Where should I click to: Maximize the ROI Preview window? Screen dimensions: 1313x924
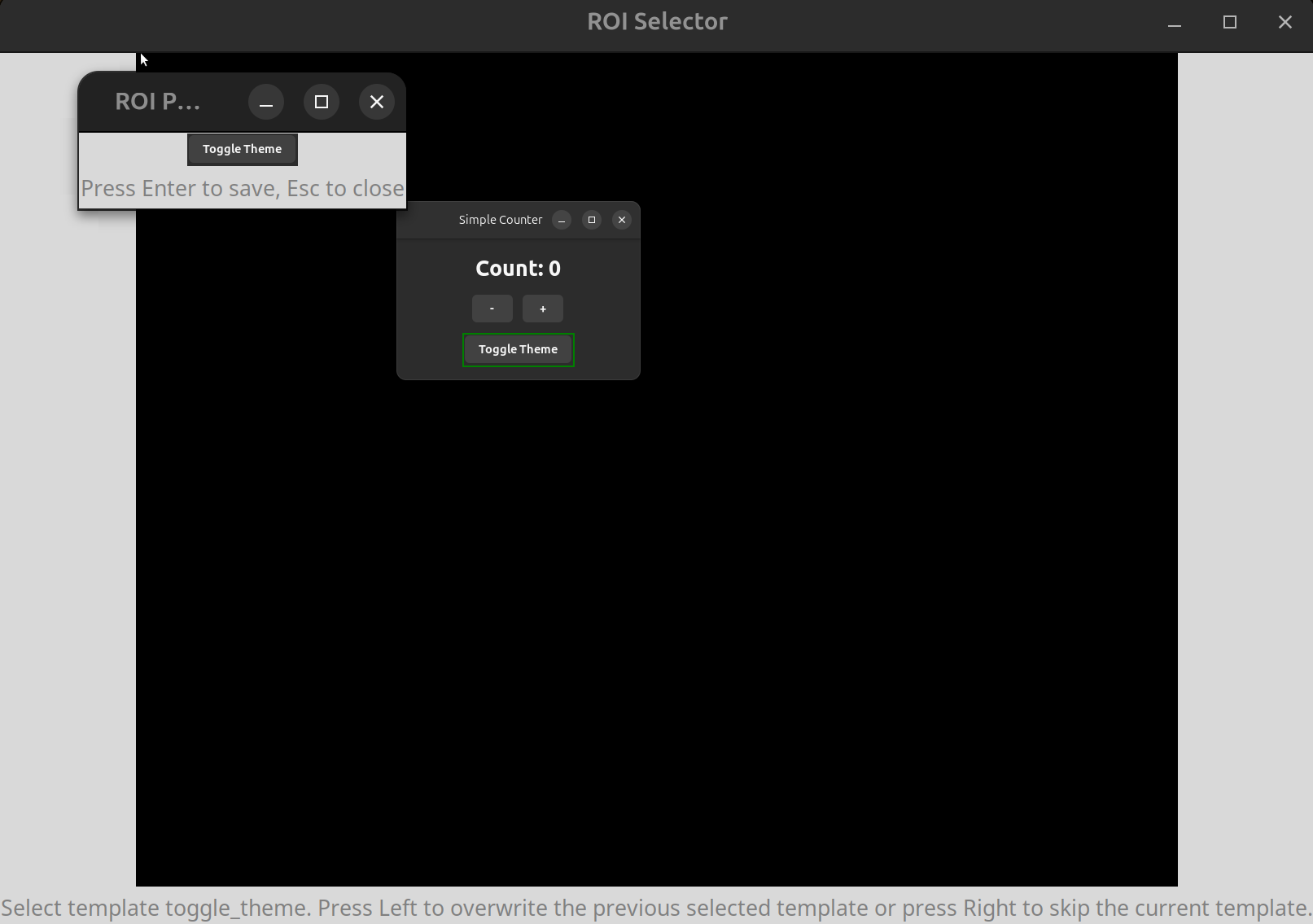point(322,102)
